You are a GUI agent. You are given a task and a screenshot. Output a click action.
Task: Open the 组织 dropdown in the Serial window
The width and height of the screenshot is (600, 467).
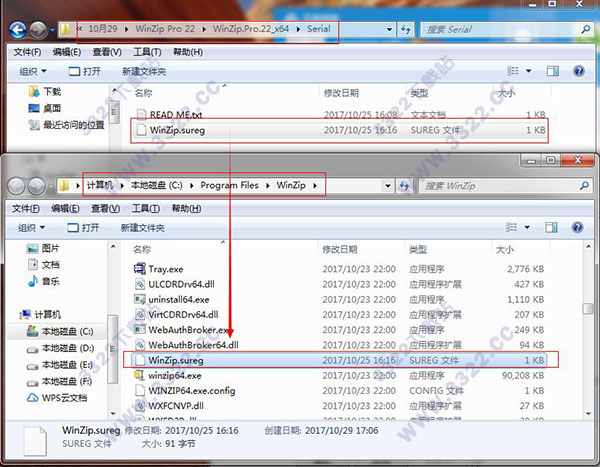point(33,71)
